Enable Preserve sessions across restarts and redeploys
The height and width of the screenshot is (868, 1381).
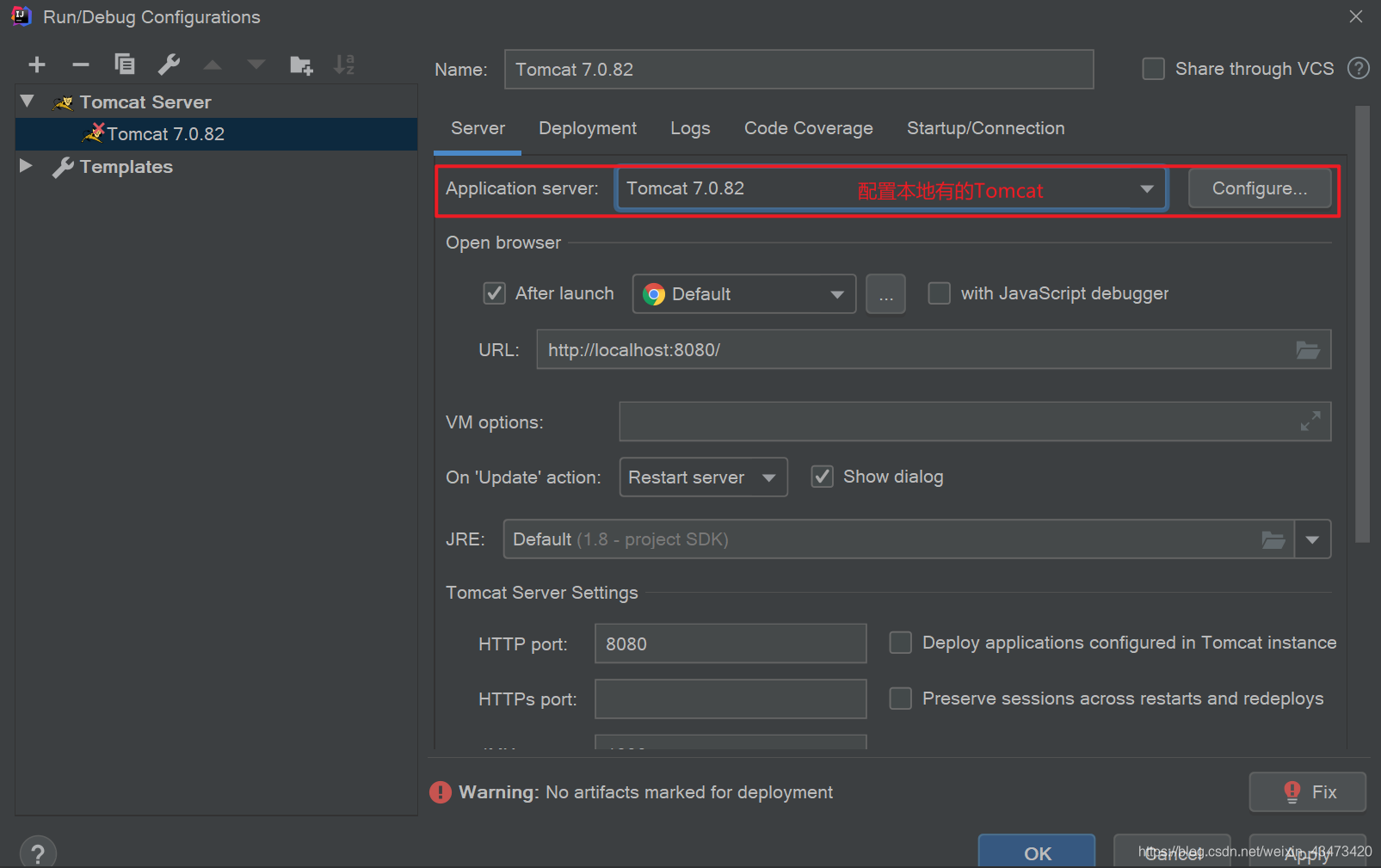pos(901,699)
